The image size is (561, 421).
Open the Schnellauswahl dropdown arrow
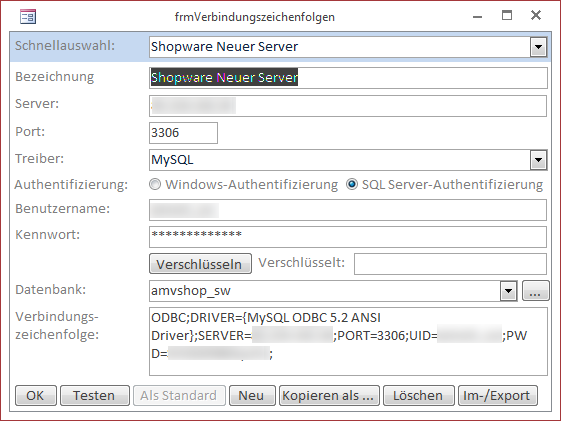click(538, 47)
